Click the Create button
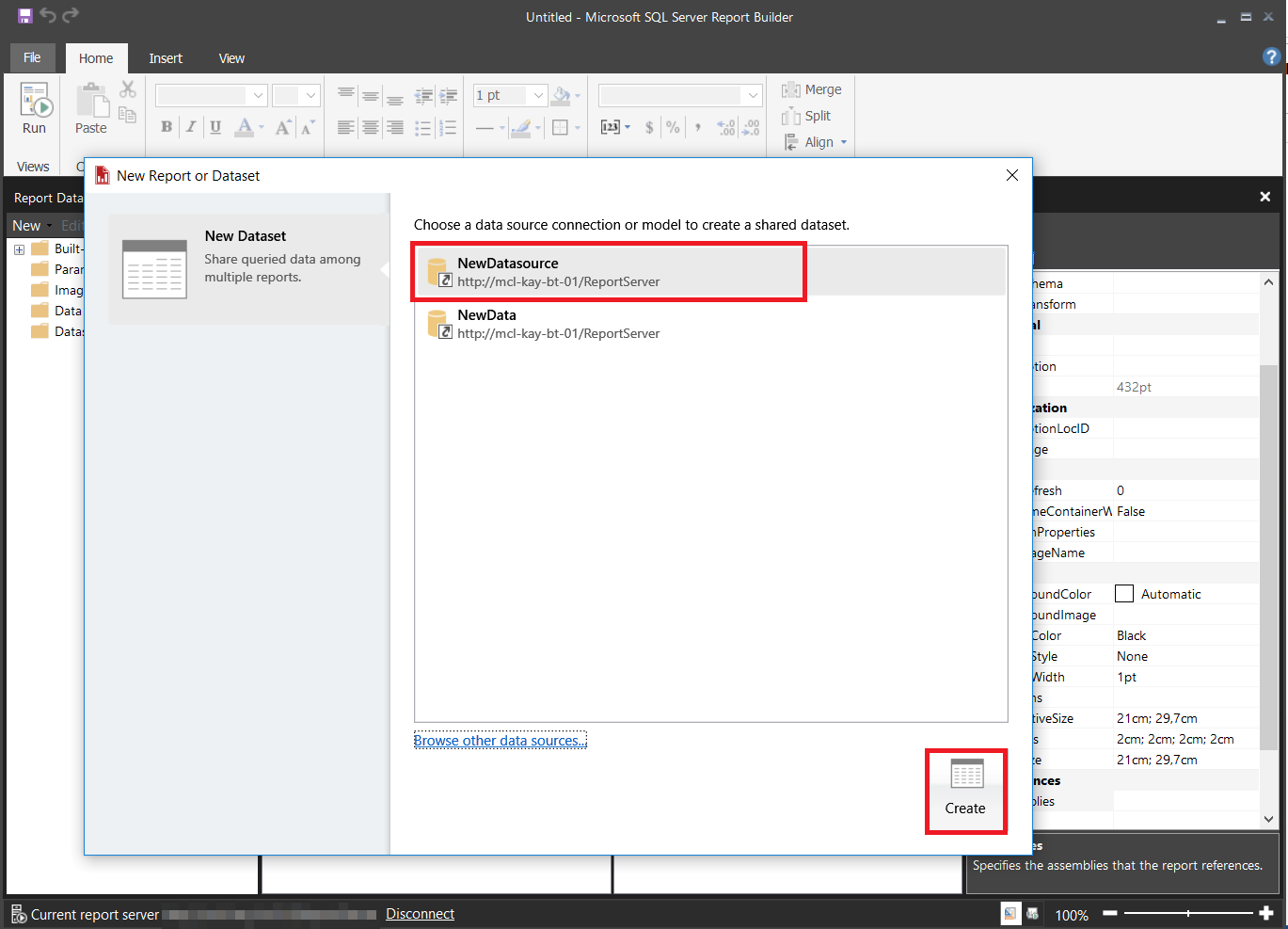 pos(965,791)
